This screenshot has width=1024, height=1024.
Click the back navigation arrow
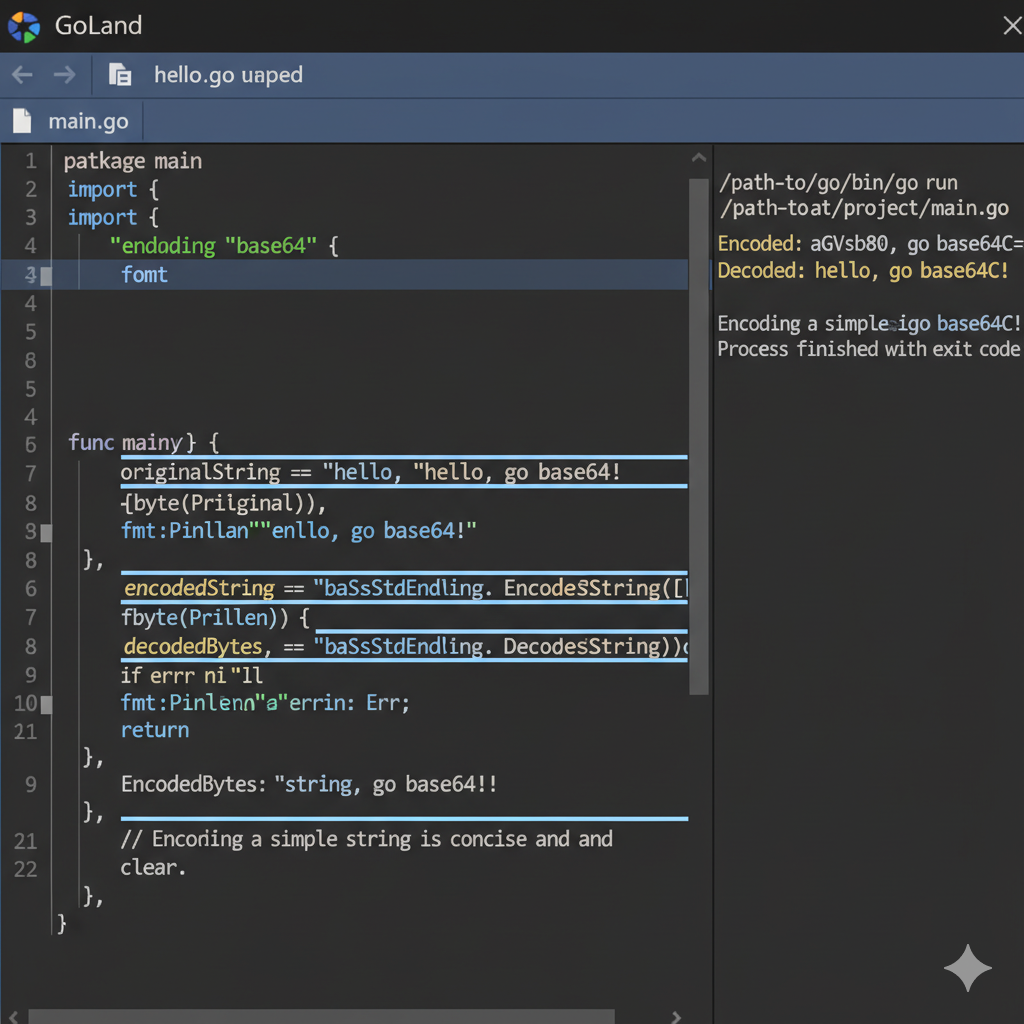[21, 74]
